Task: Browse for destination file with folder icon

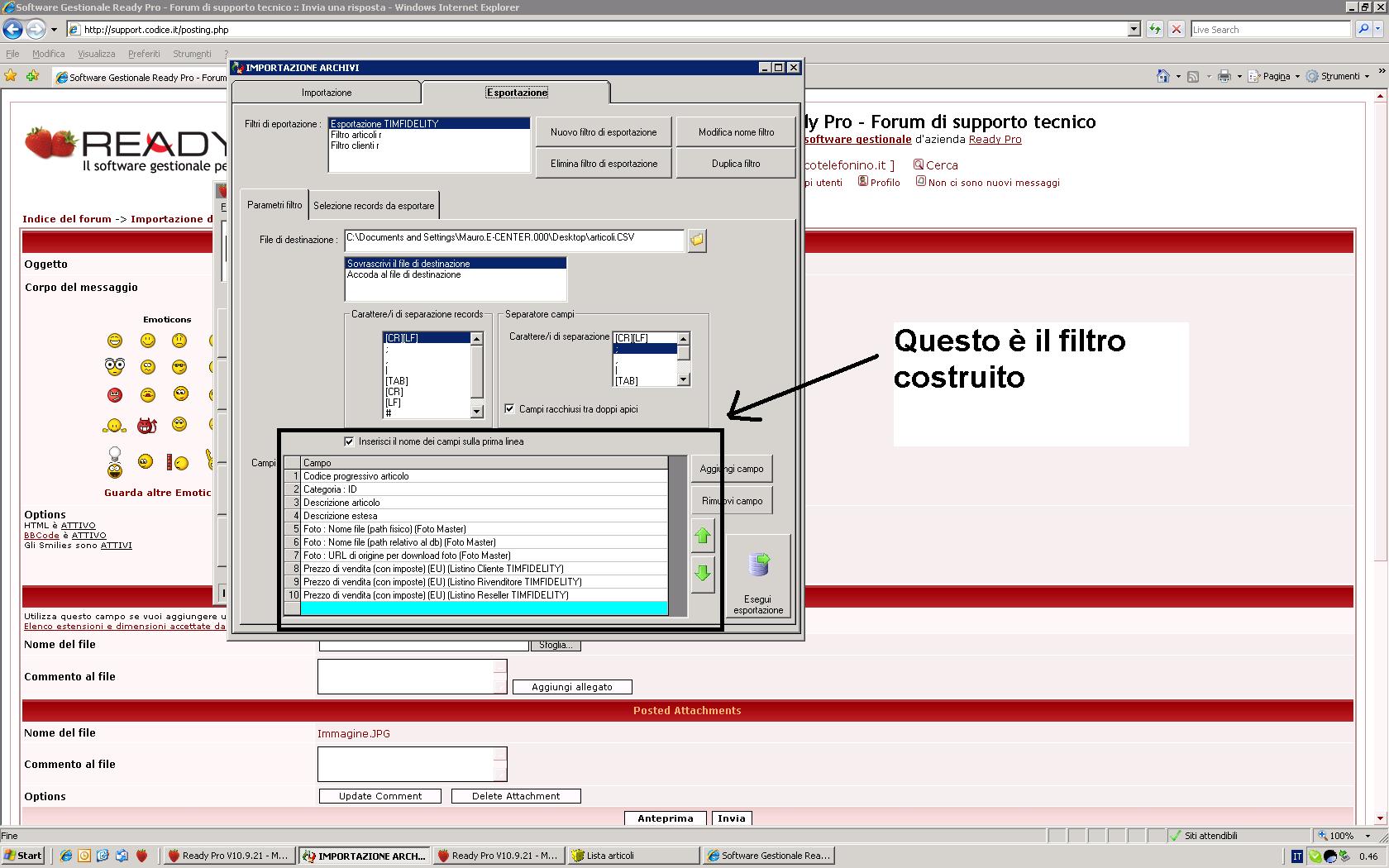Action: 697,240
